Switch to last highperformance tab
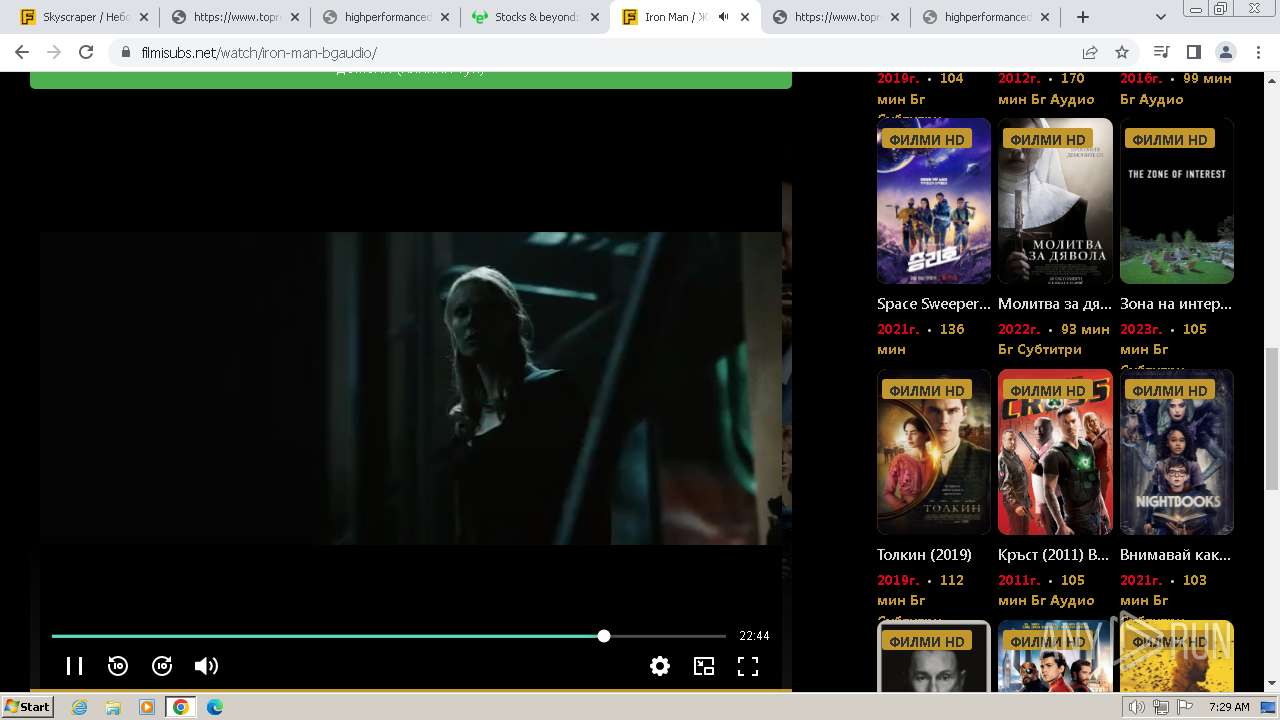 [984, 17]
